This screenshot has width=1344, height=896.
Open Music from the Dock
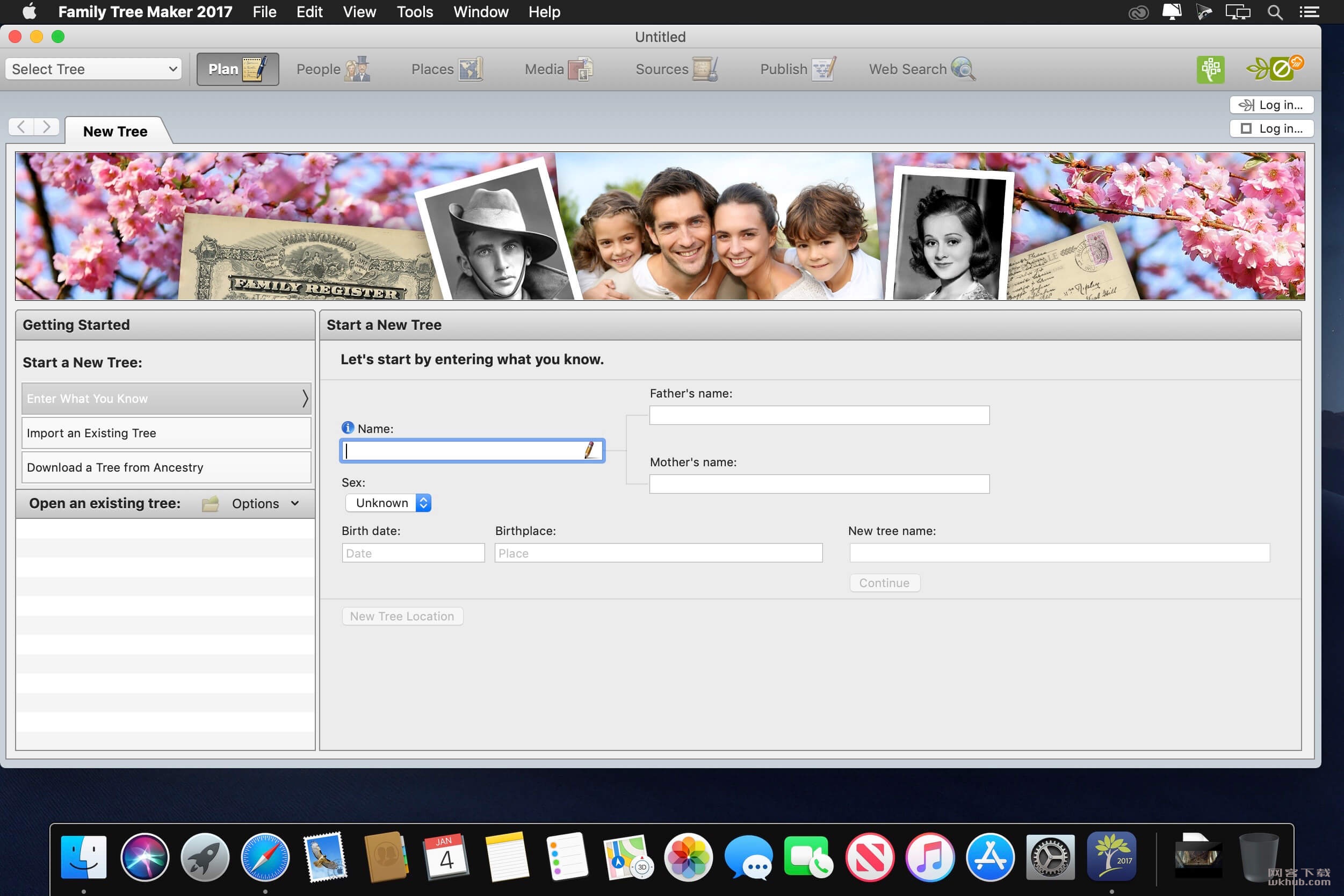tap(930, 857)
